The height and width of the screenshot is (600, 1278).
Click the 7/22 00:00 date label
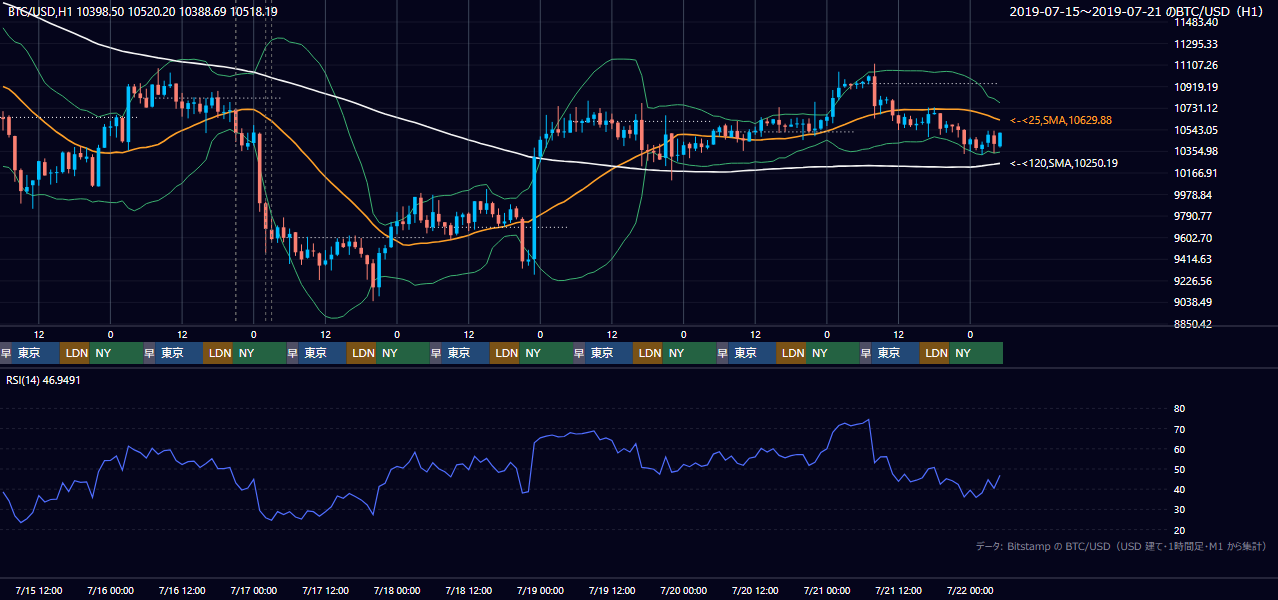970,590
